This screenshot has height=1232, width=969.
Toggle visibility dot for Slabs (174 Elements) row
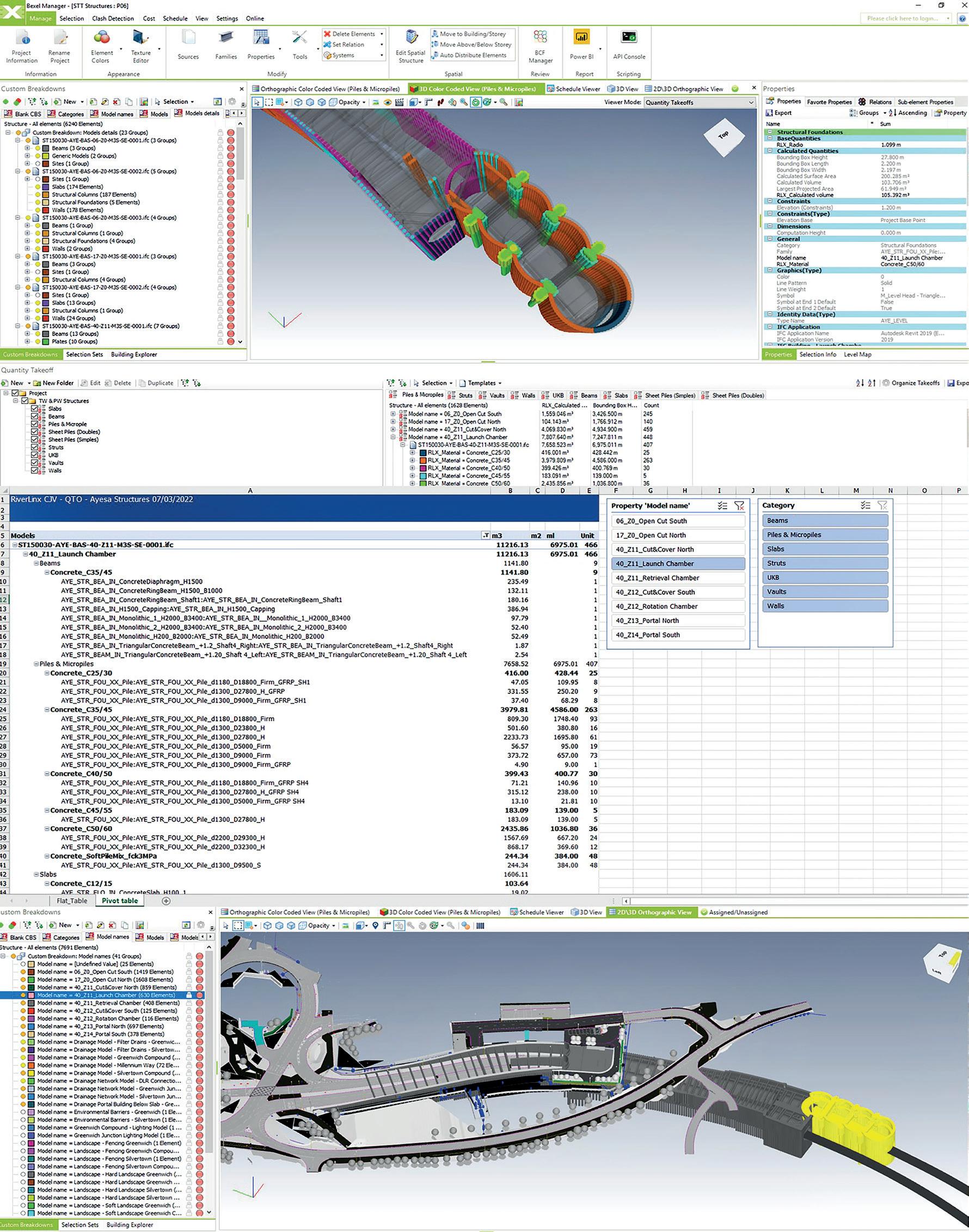38,187
